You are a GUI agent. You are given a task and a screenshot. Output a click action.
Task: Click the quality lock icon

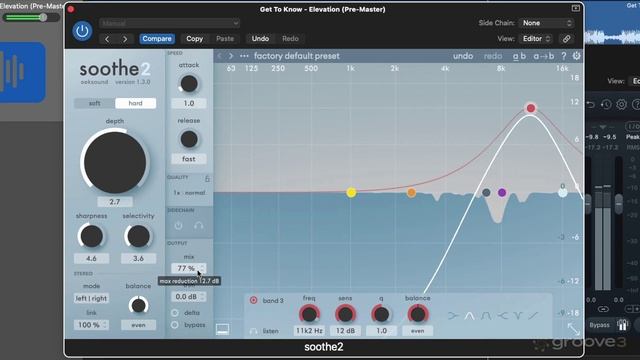click(x=207, y=178)
